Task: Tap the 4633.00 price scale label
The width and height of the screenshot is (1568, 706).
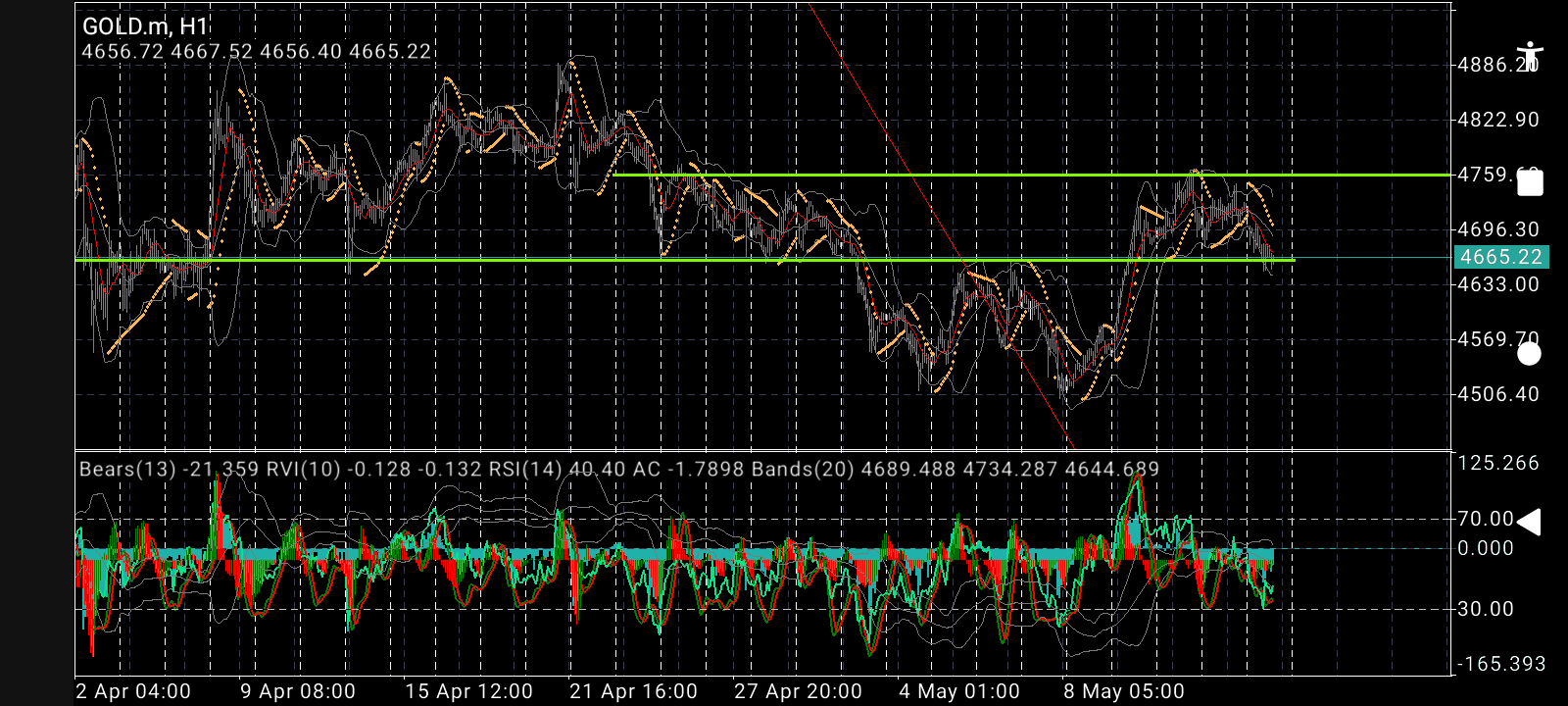Action: point(1498,284)
